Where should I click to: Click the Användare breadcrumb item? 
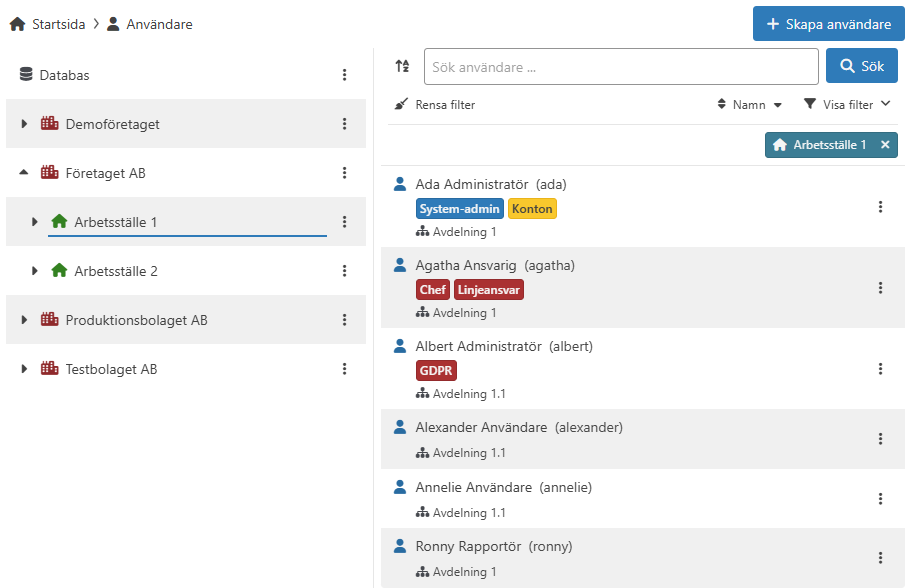pyautogui.click(x=159, y=25)
